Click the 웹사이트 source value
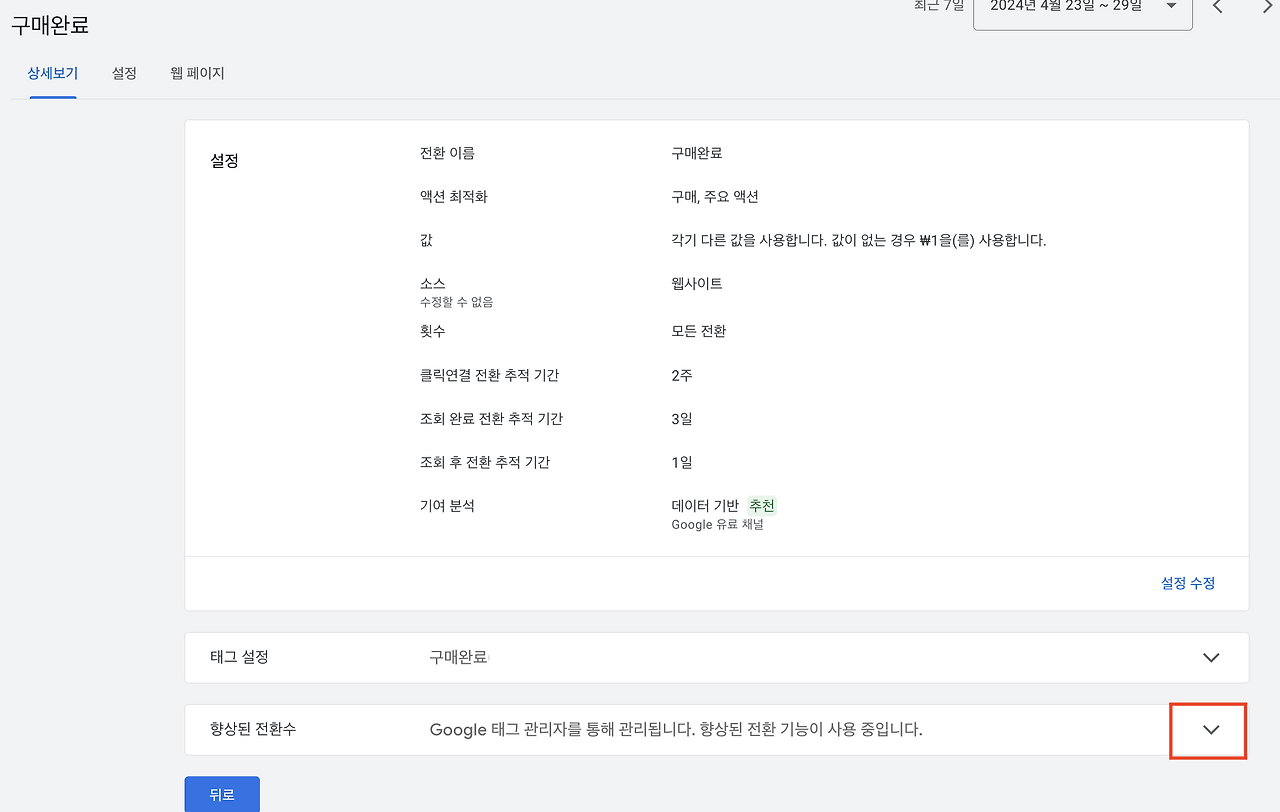 coord(699,283)
